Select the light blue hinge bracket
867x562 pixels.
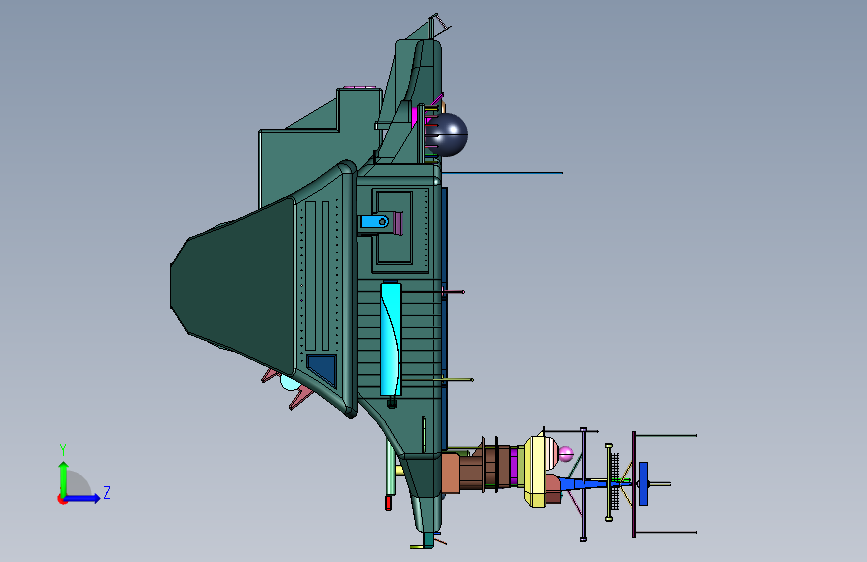coord(374,222)
